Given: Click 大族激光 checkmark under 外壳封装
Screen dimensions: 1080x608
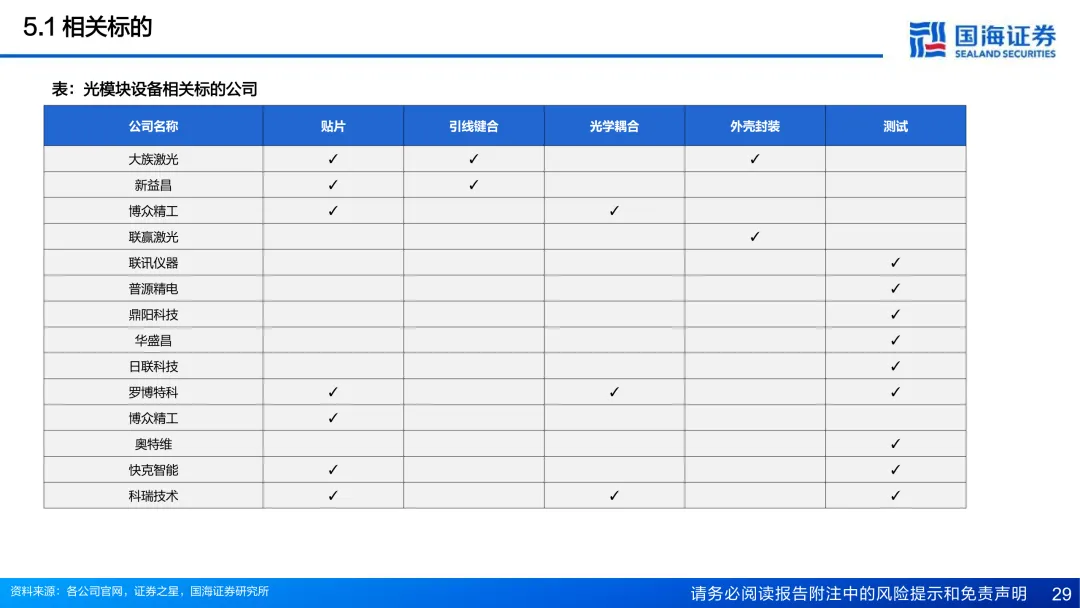Looking at the screenshot, I should [754, 159].
